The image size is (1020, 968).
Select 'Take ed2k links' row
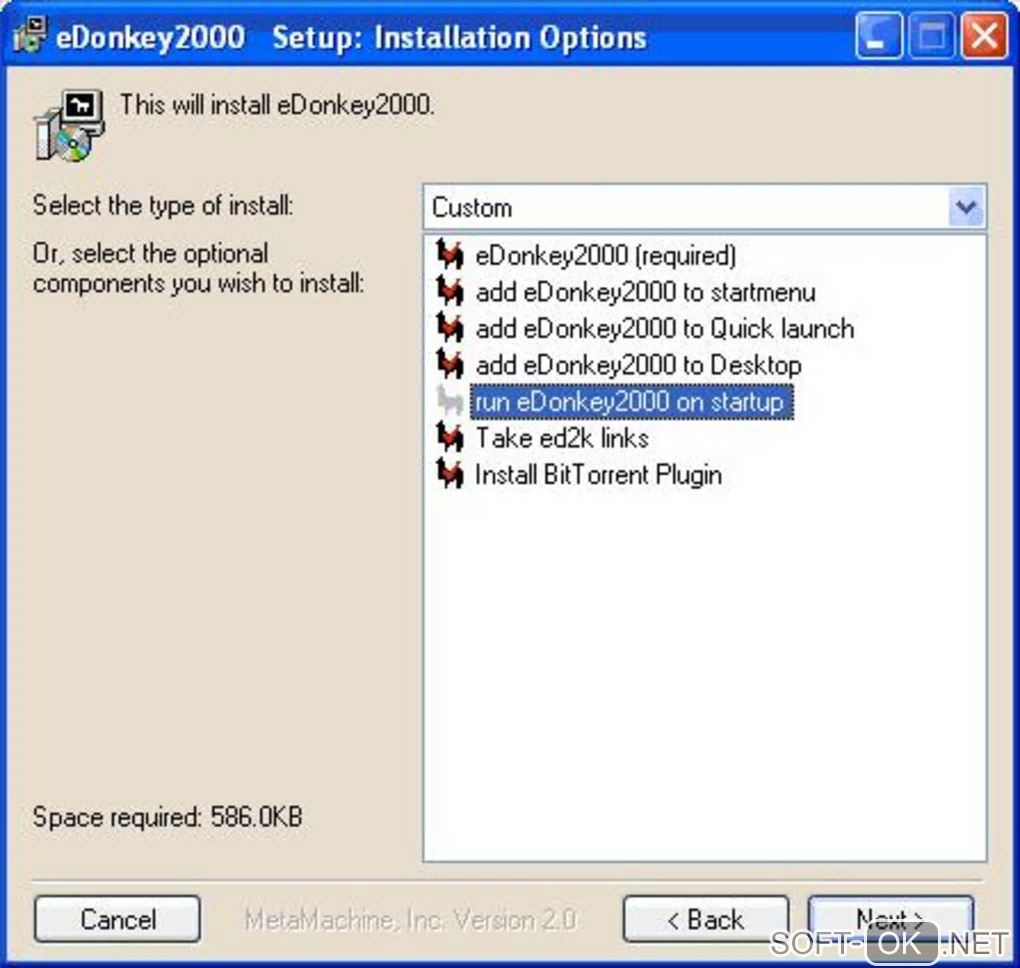click(x=562, y=438)
